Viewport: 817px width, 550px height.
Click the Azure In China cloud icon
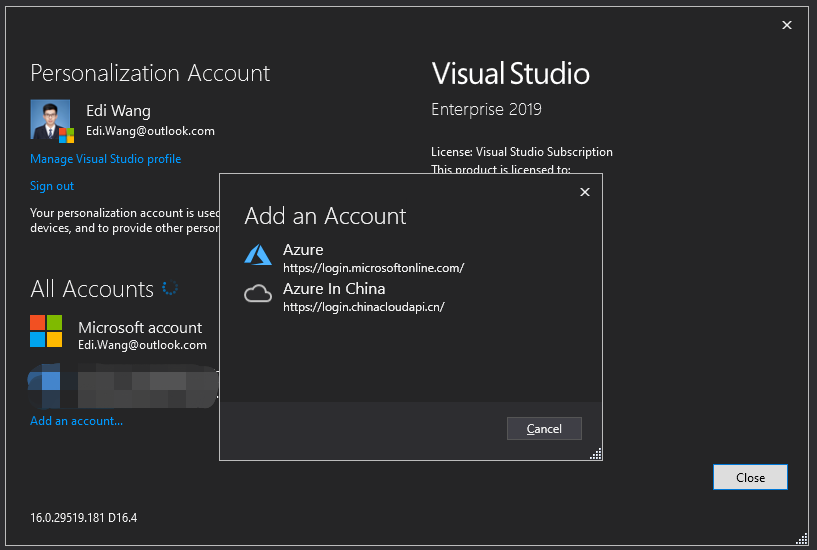tap(258, 294)
